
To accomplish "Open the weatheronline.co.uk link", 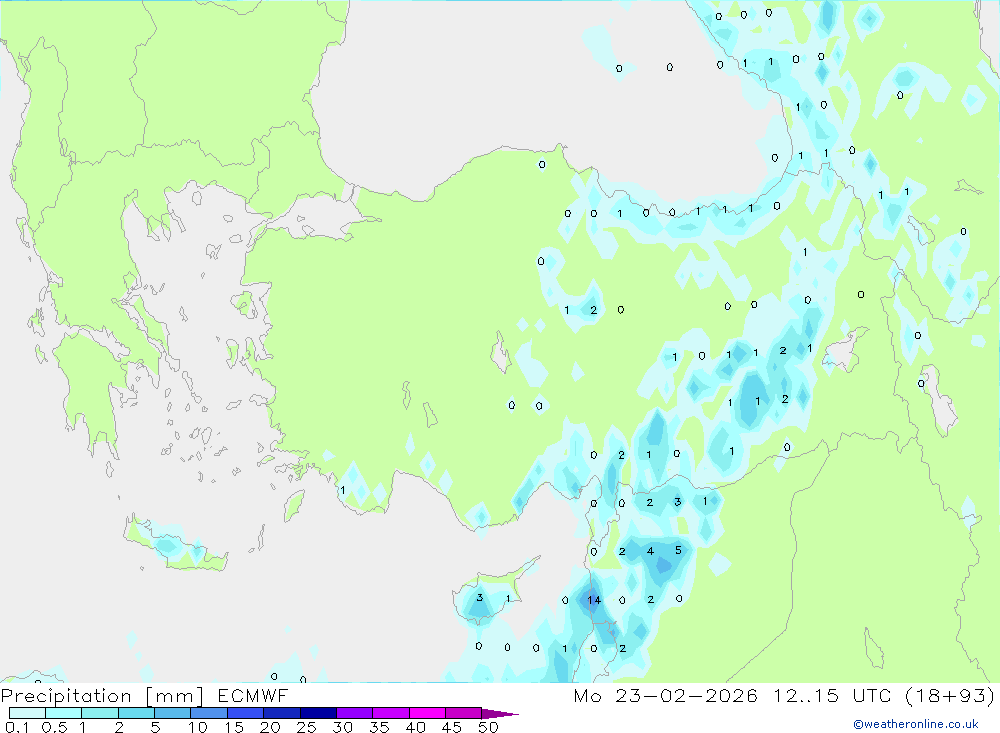I will tap(916, 724).
